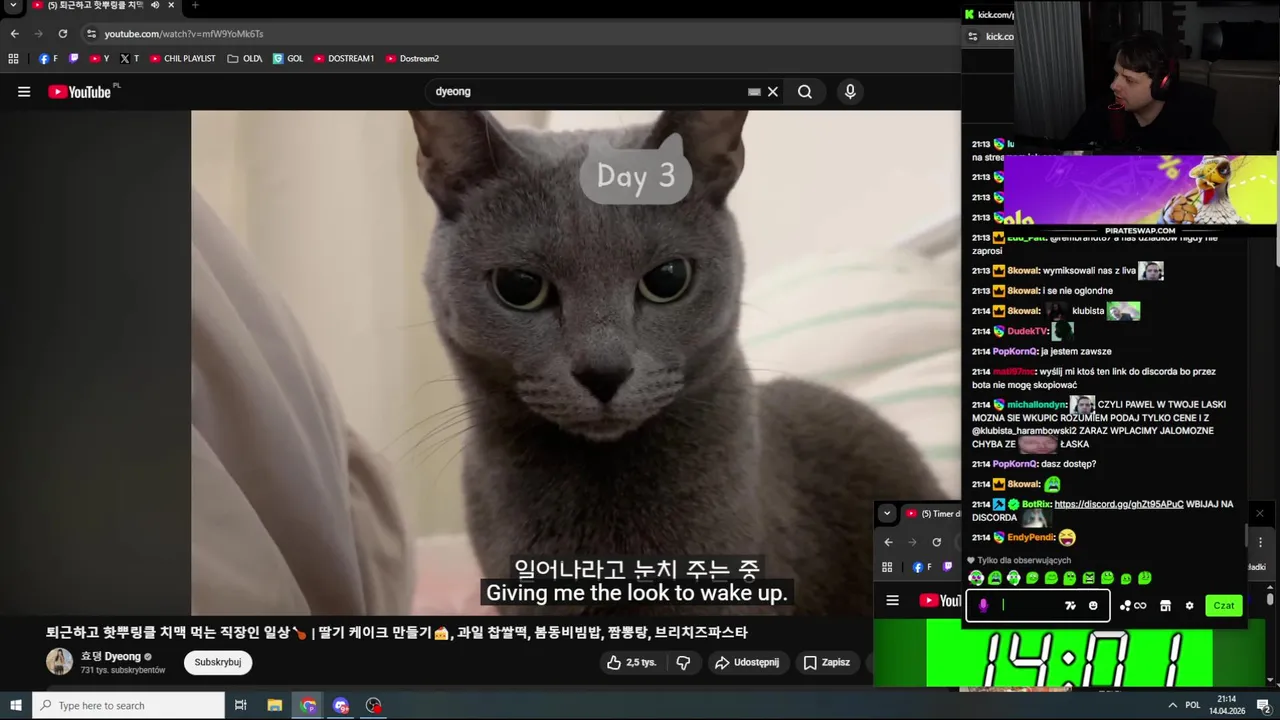Image resolution: width=1280 pixels, height=720 pixels.
Task: Clear the search text with the X
Action: [x=773, y=92]
